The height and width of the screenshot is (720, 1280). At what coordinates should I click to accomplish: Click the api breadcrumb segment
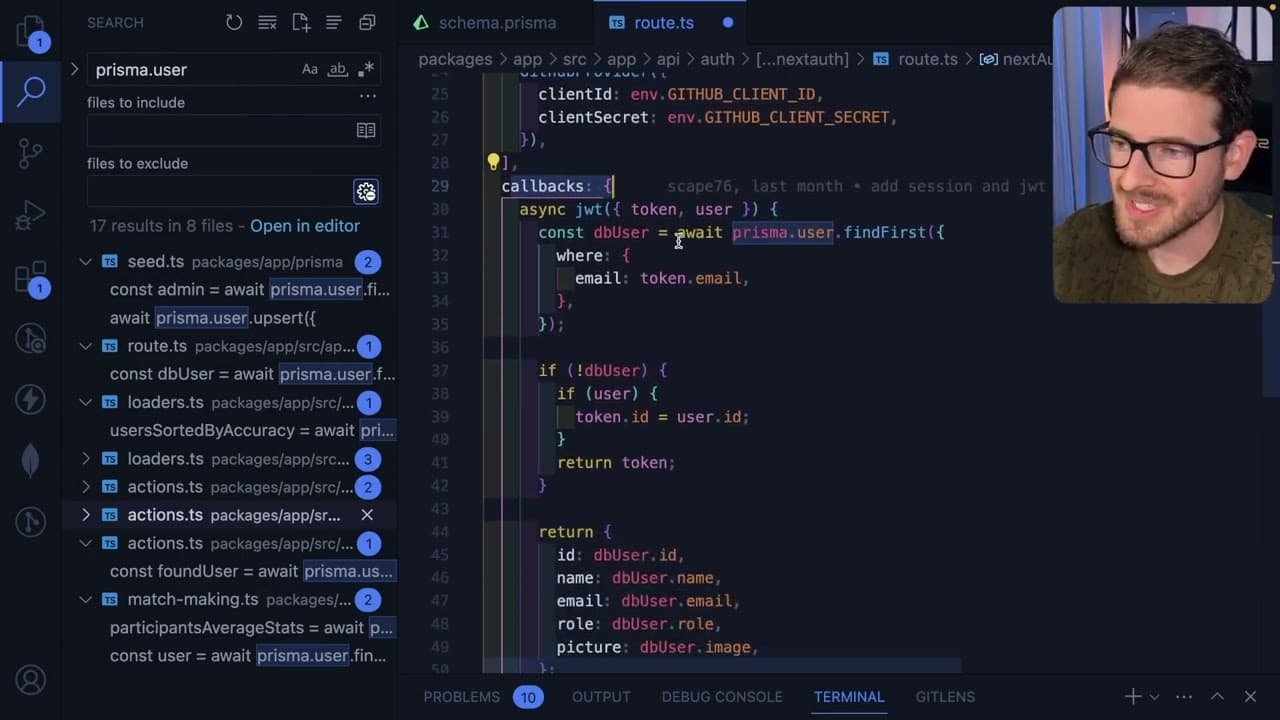coord(668,59)
